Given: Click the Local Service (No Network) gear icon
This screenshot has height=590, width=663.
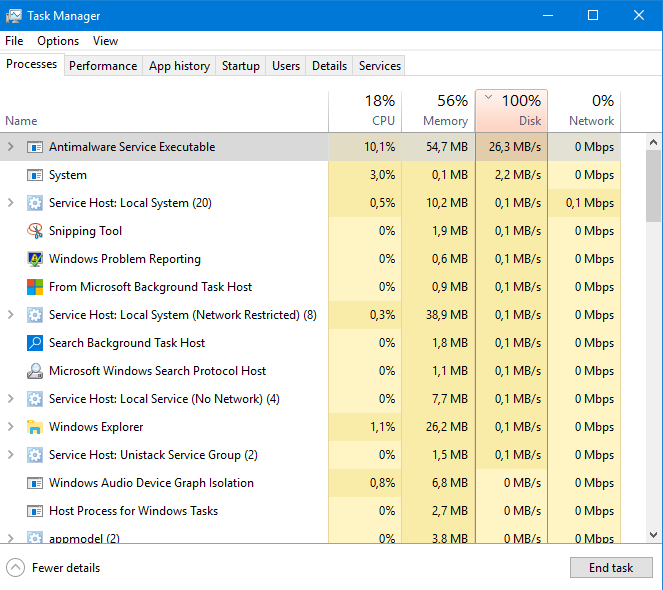Looking at the screenshot, I should (x=35, y=399).
